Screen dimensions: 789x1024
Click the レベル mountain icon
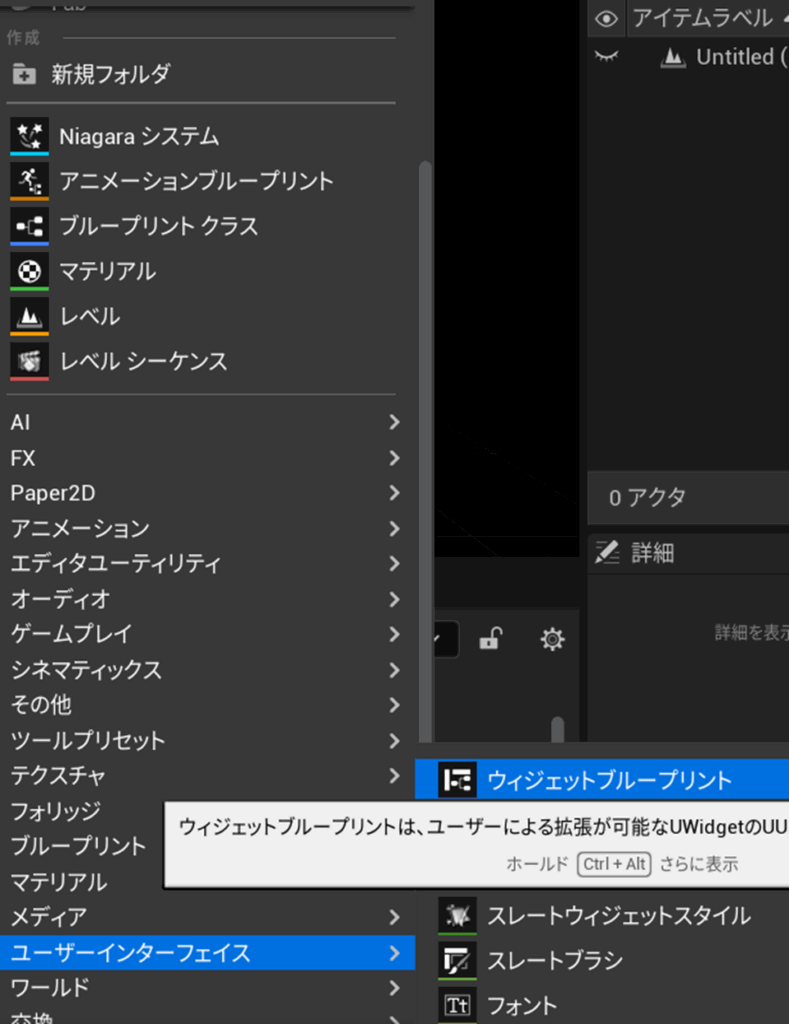[x=29, y=316]
